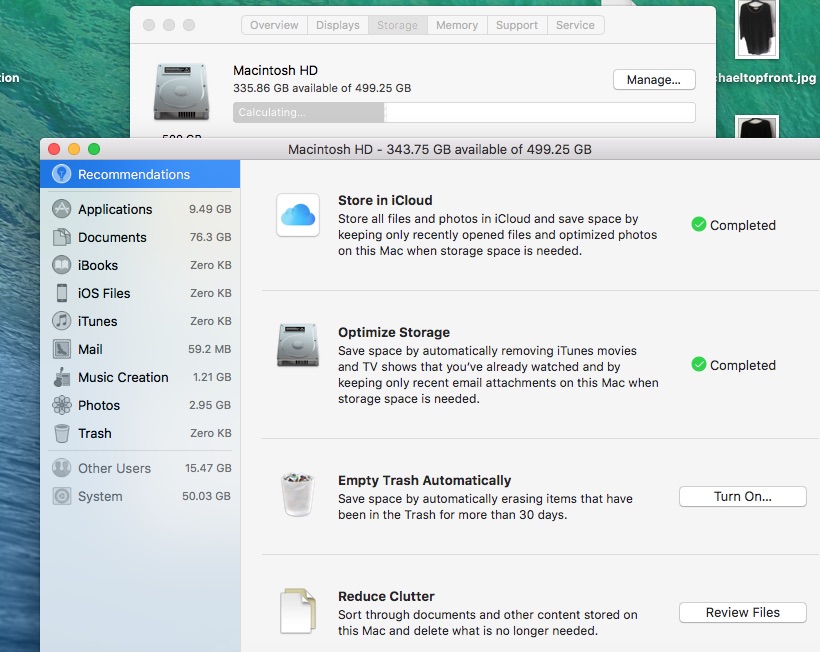Click the "Macintosh HD" drive name

276,70
